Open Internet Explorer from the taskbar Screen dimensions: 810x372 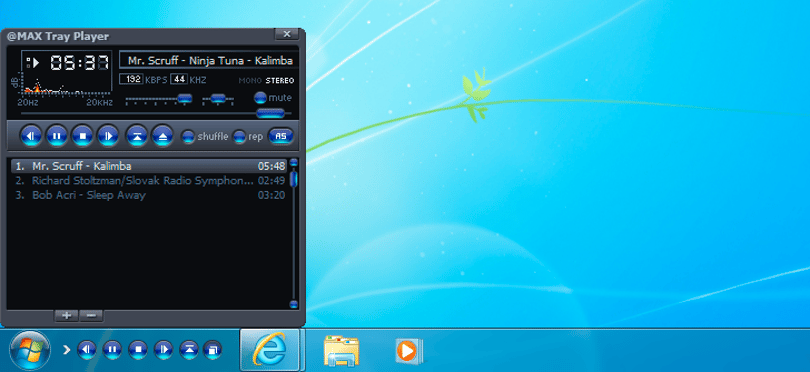pyautogui.click(x=270, y=350)
